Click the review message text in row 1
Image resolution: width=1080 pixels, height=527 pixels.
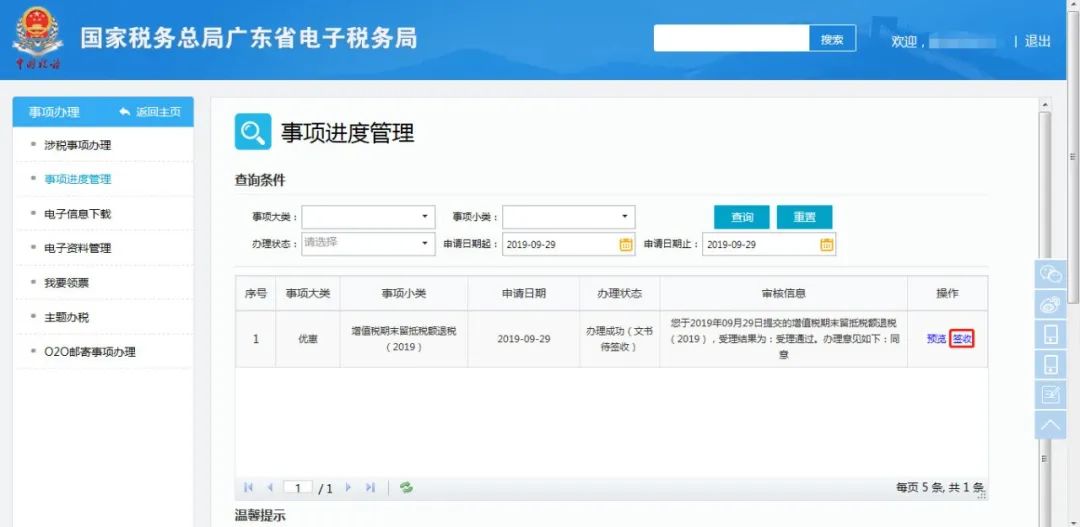pos(784,339)
